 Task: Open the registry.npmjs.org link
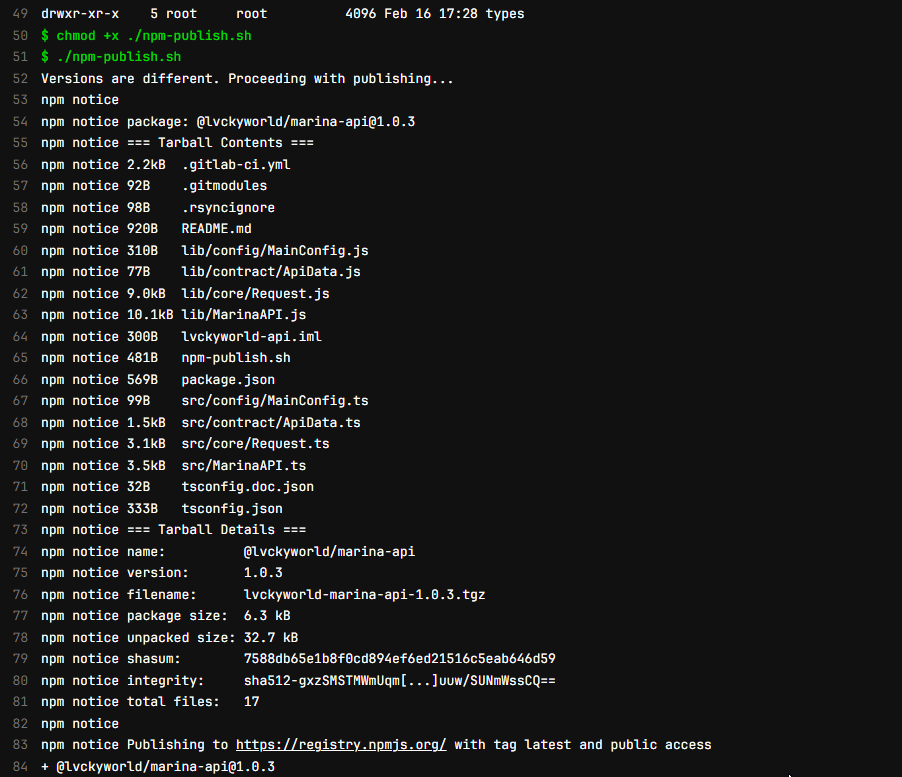click(340, 745)
